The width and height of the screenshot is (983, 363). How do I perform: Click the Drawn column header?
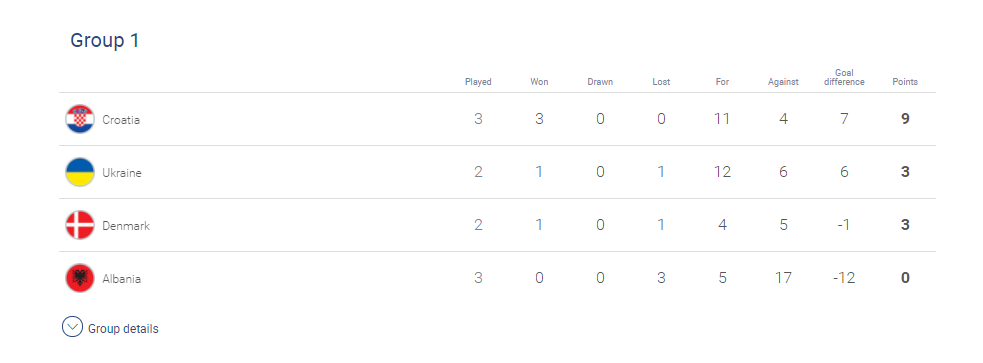600,82
